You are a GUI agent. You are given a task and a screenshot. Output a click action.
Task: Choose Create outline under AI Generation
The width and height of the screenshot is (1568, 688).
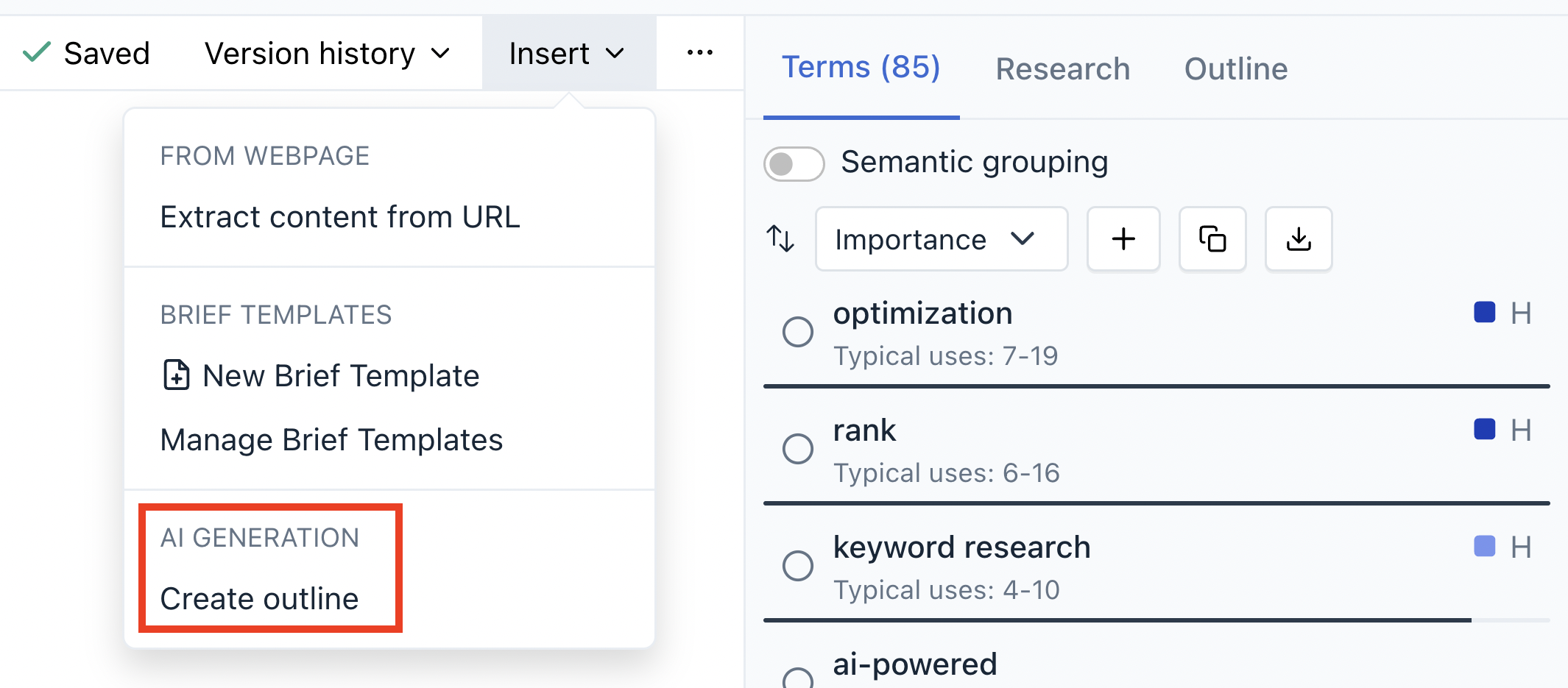point(260,597)
